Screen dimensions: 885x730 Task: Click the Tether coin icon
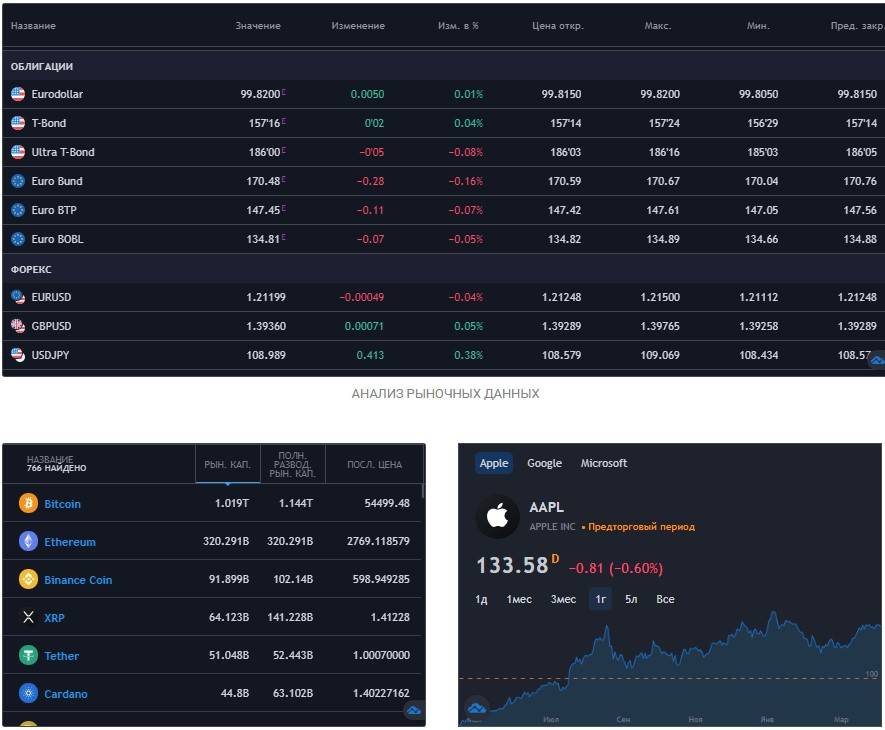tap(28, 656)
